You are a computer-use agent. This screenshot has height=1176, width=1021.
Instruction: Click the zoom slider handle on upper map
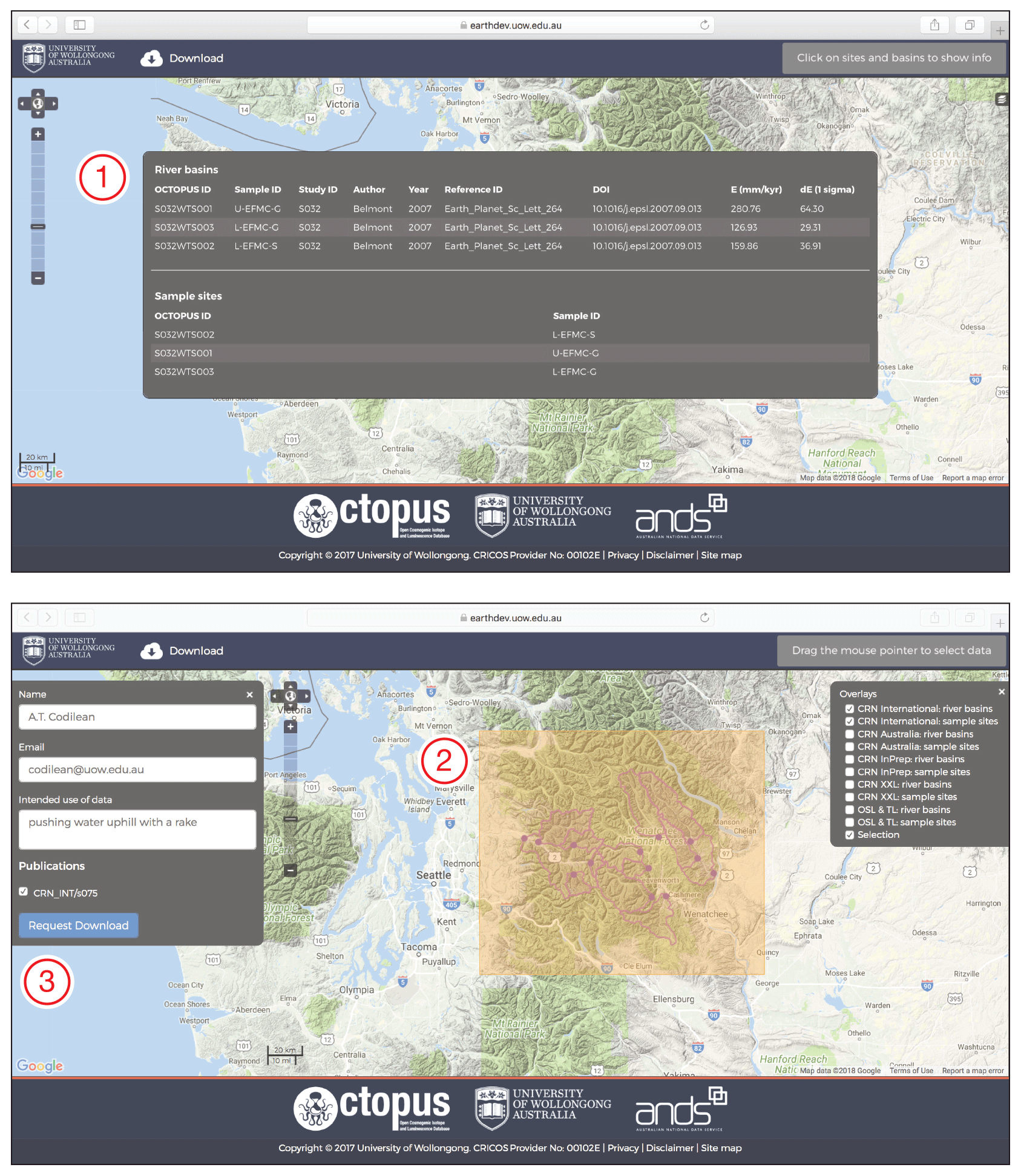pyautogui.click(x=38, y=227)
